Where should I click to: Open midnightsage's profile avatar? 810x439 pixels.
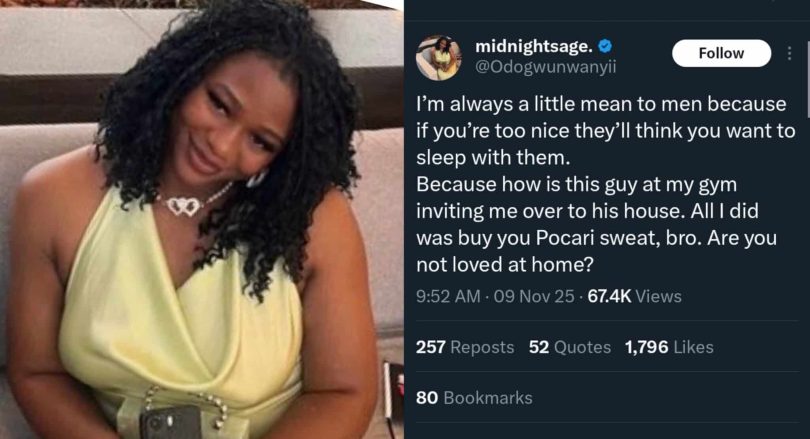tap(440, 57)
